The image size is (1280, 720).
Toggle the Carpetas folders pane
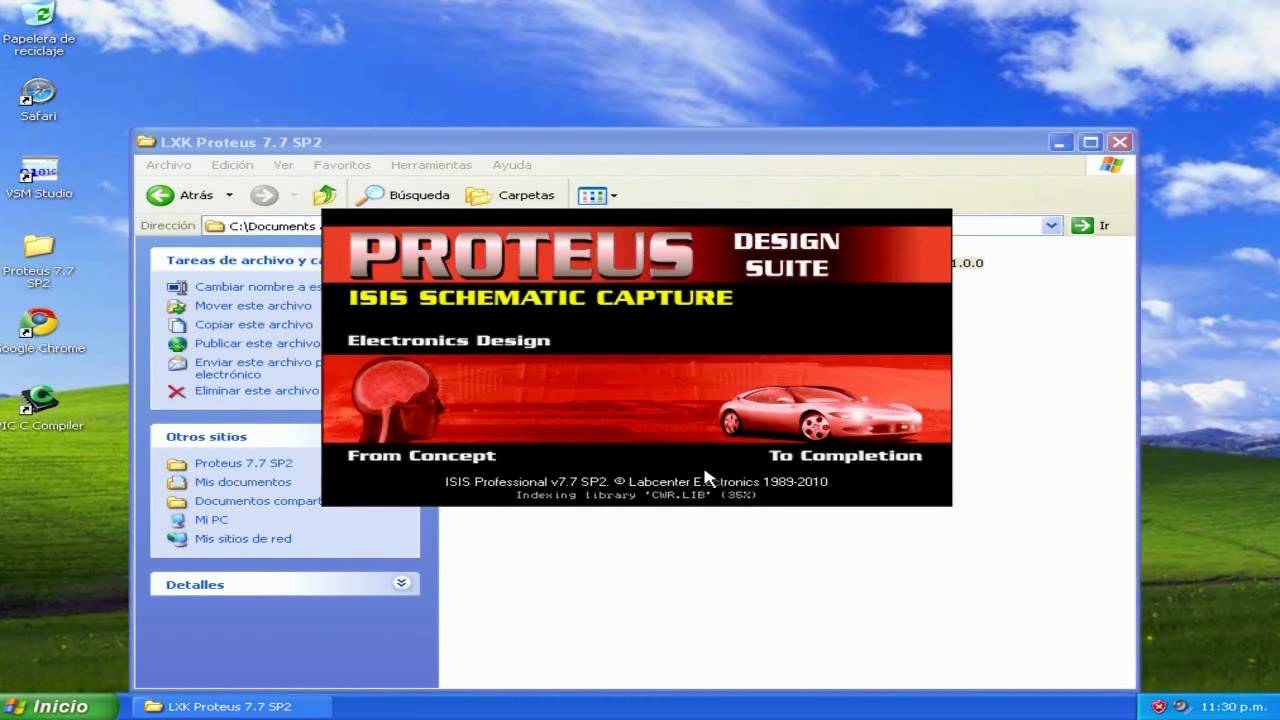tap(510, 195)
